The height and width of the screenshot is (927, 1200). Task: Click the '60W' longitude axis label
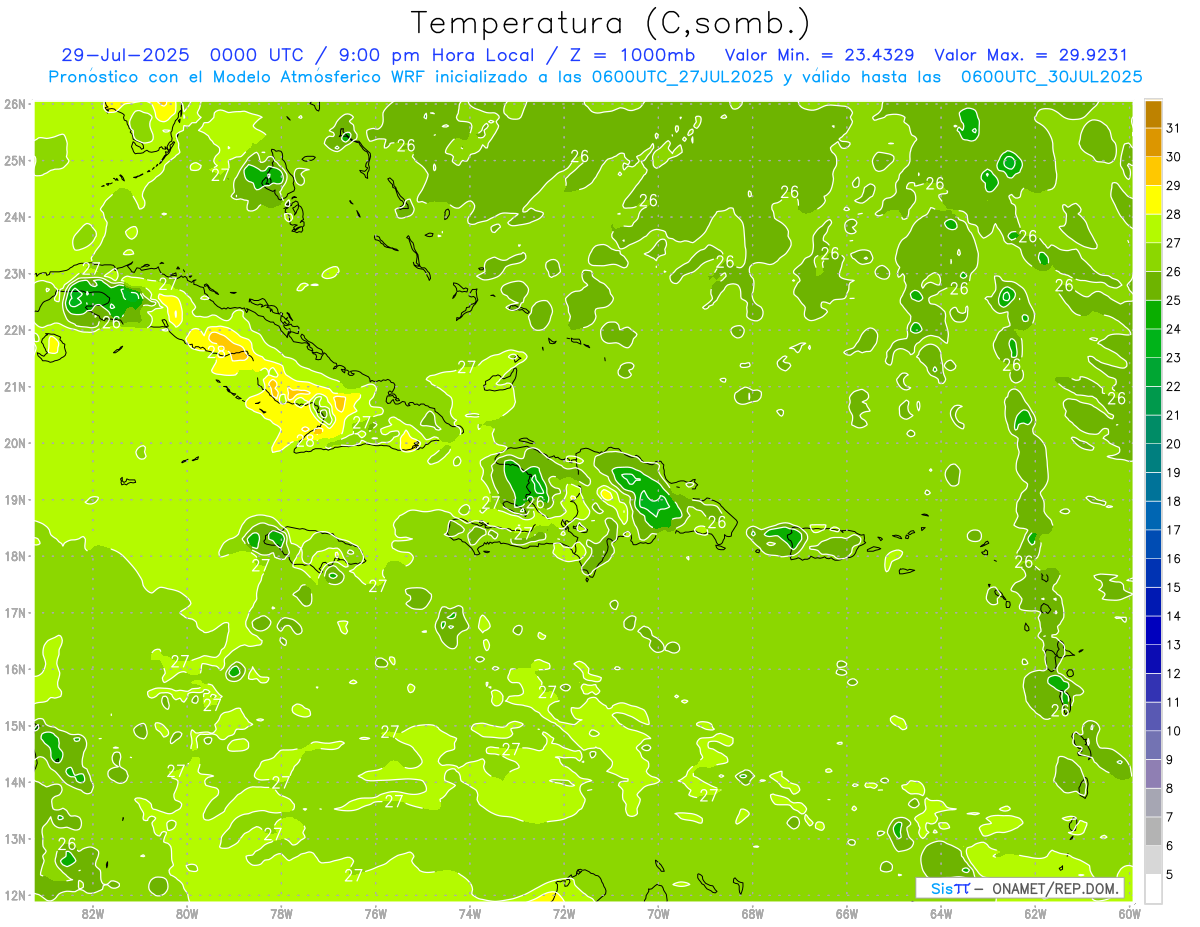click(1130, 913)
